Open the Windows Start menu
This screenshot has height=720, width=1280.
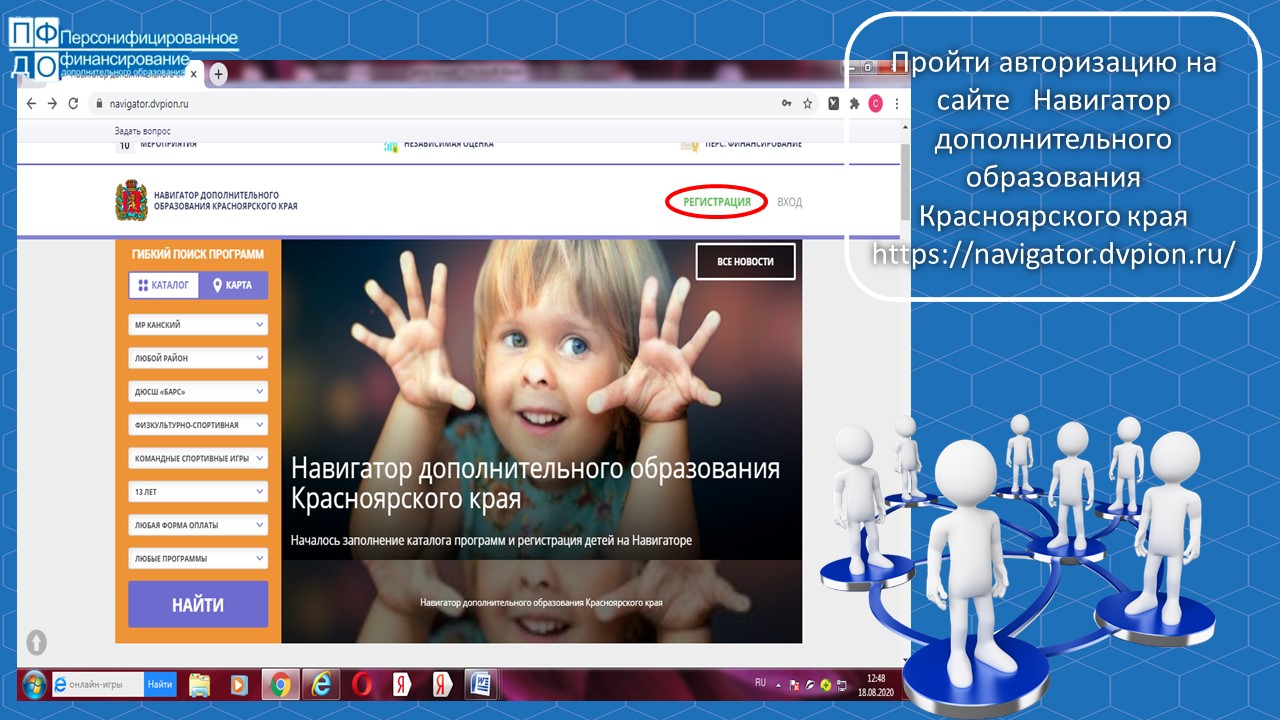[x=33, y=684]
